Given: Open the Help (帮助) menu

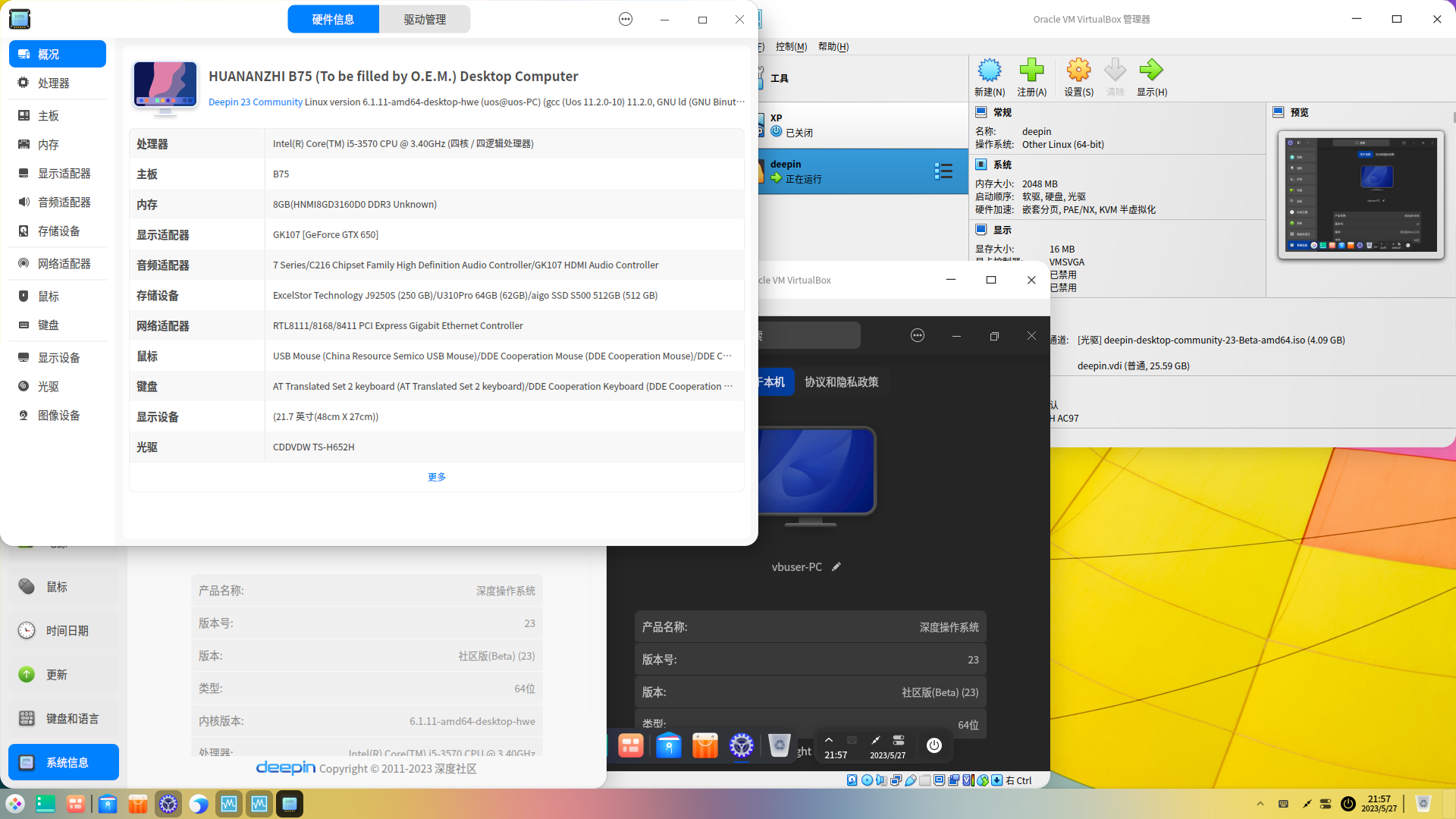Looking at the screenshot, I should pos(833,47).
